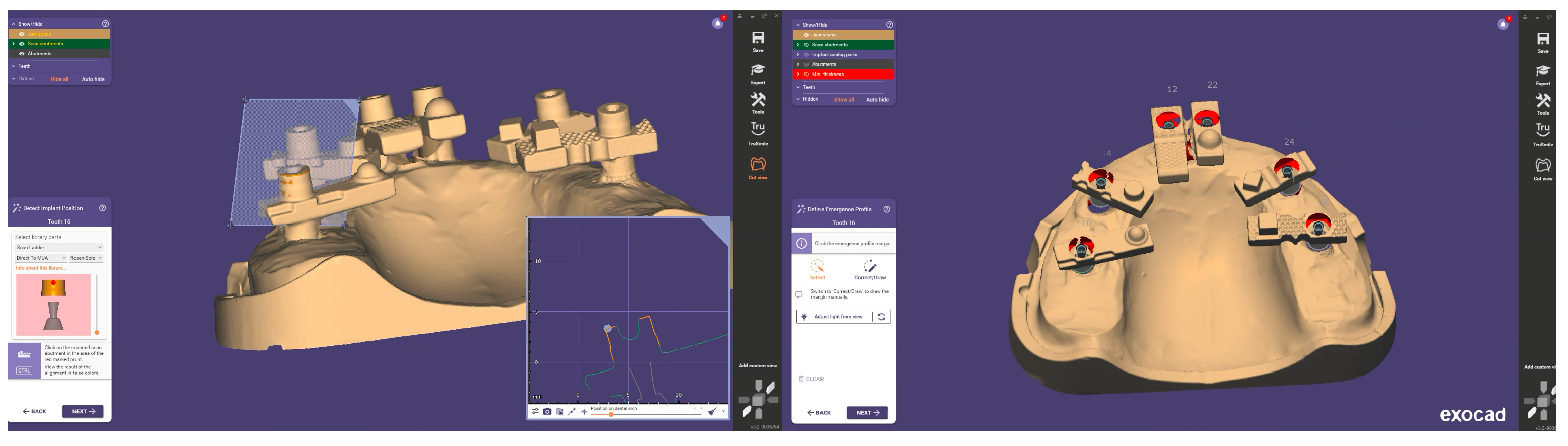Screen dimensions: 1568x446
Task: Click the refresh icon beside Adjust light
Action: click(881, 317)
